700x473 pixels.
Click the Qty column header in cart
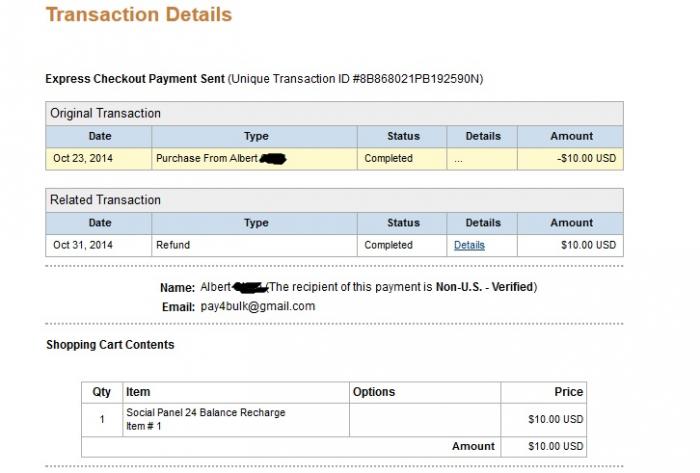click(x=102, y=392)
